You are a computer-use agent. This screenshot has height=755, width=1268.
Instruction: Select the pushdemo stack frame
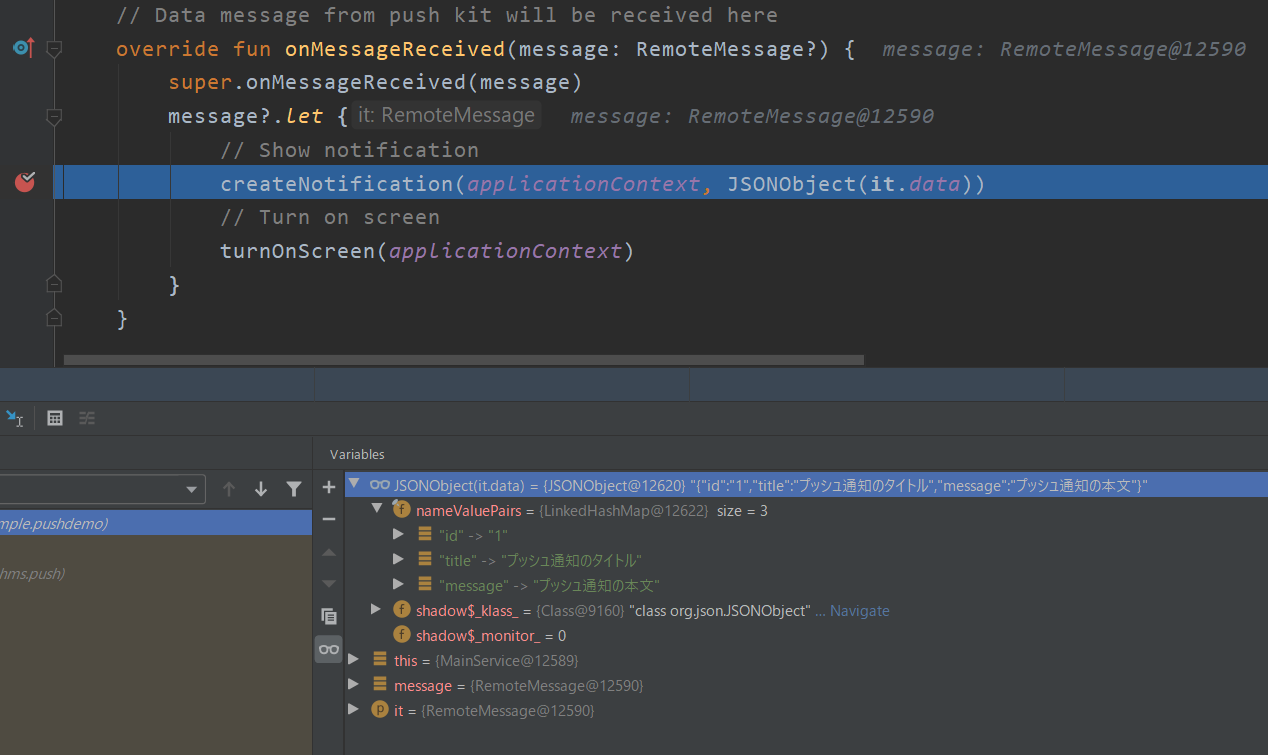[x=156, y=523]
